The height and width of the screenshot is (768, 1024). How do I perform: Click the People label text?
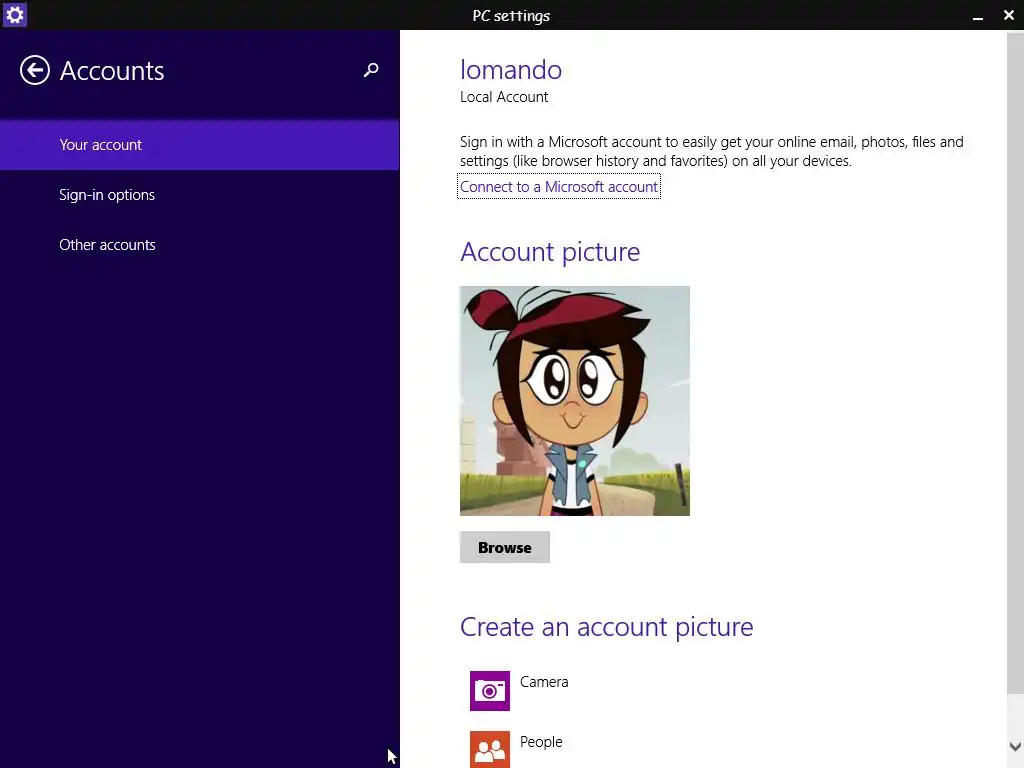(541, 742)
